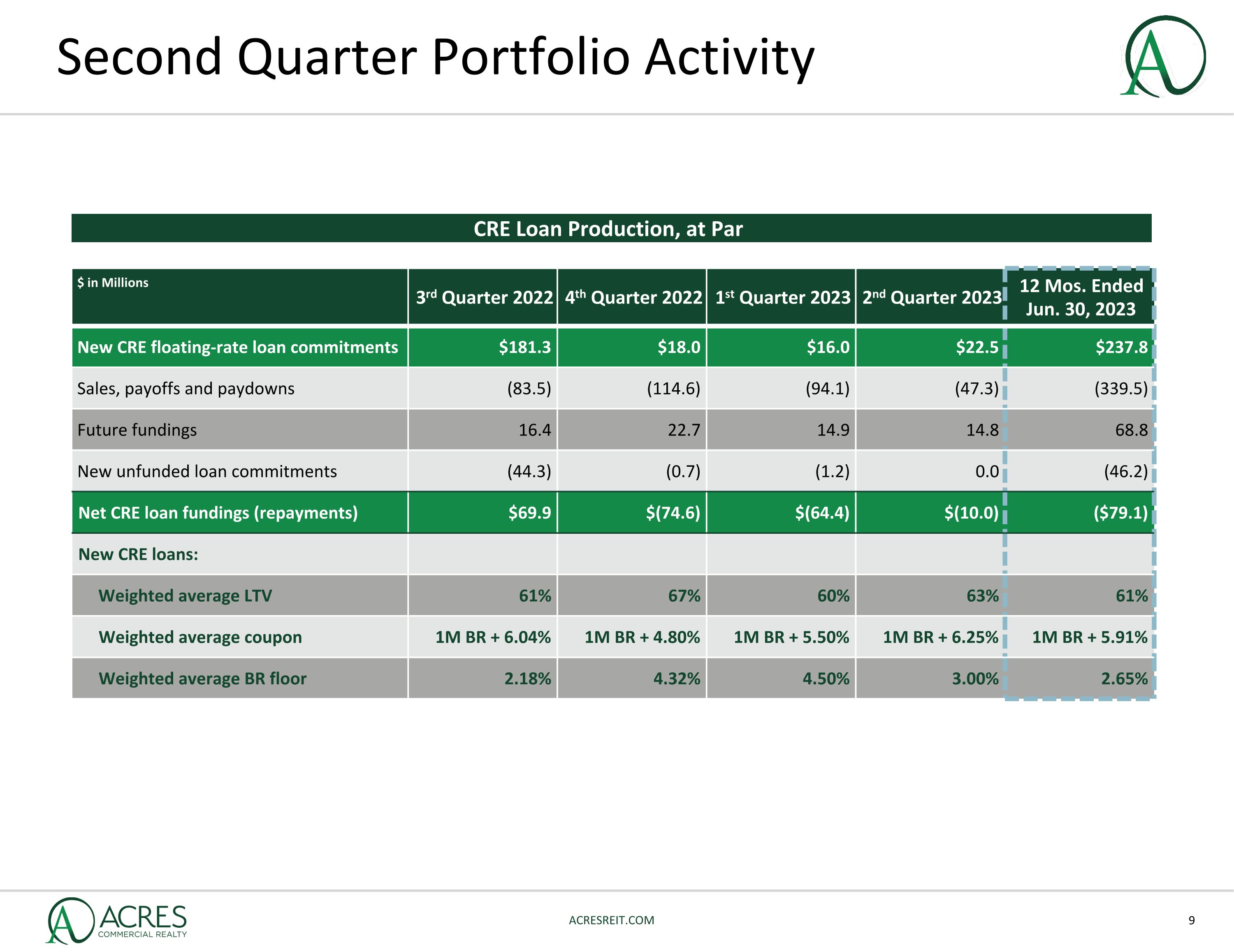Click the $237.8 twelve-month commitments value
The image size is (1234, 952).
1121,347
